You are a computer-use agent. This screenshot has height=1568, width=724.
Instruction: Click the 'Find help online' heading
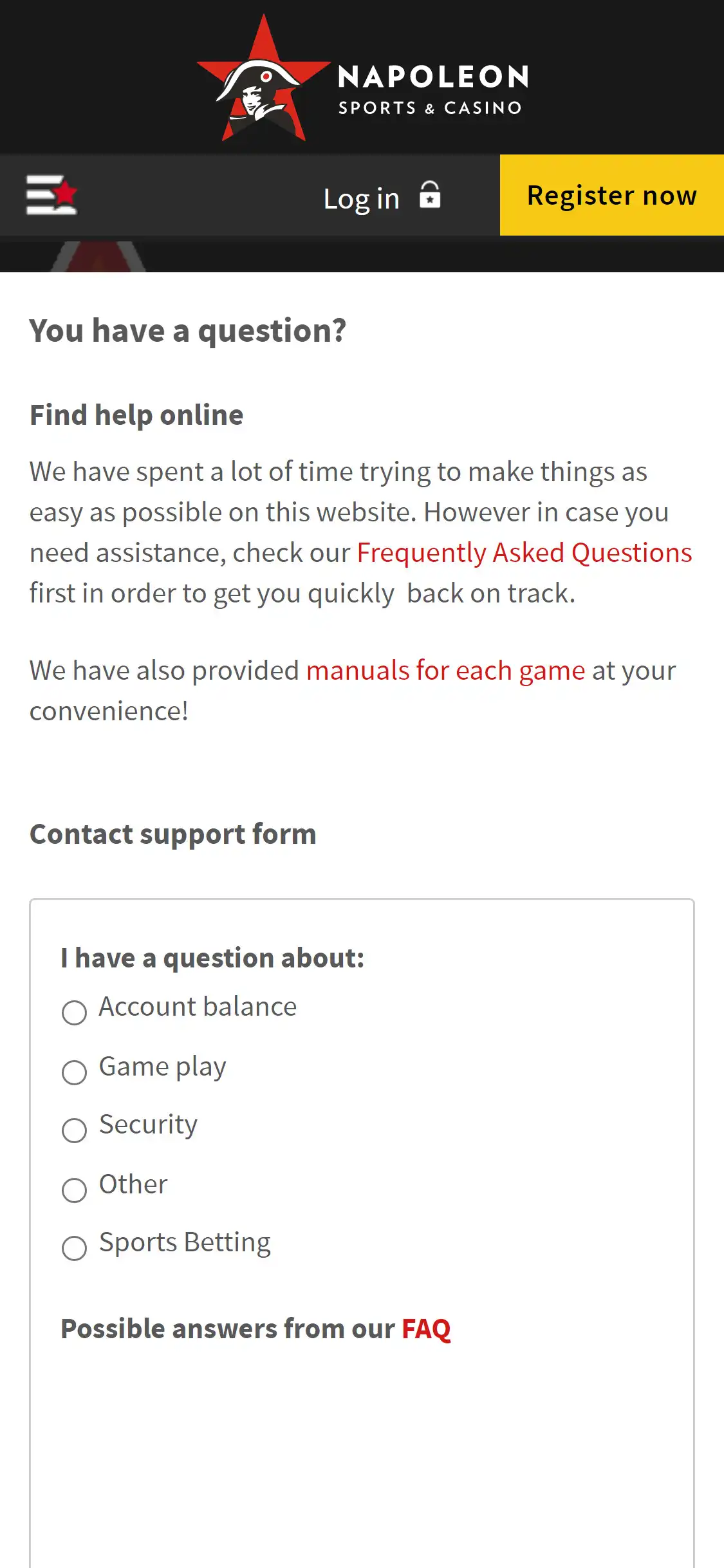pyautogui.click(x=136, y=415)
